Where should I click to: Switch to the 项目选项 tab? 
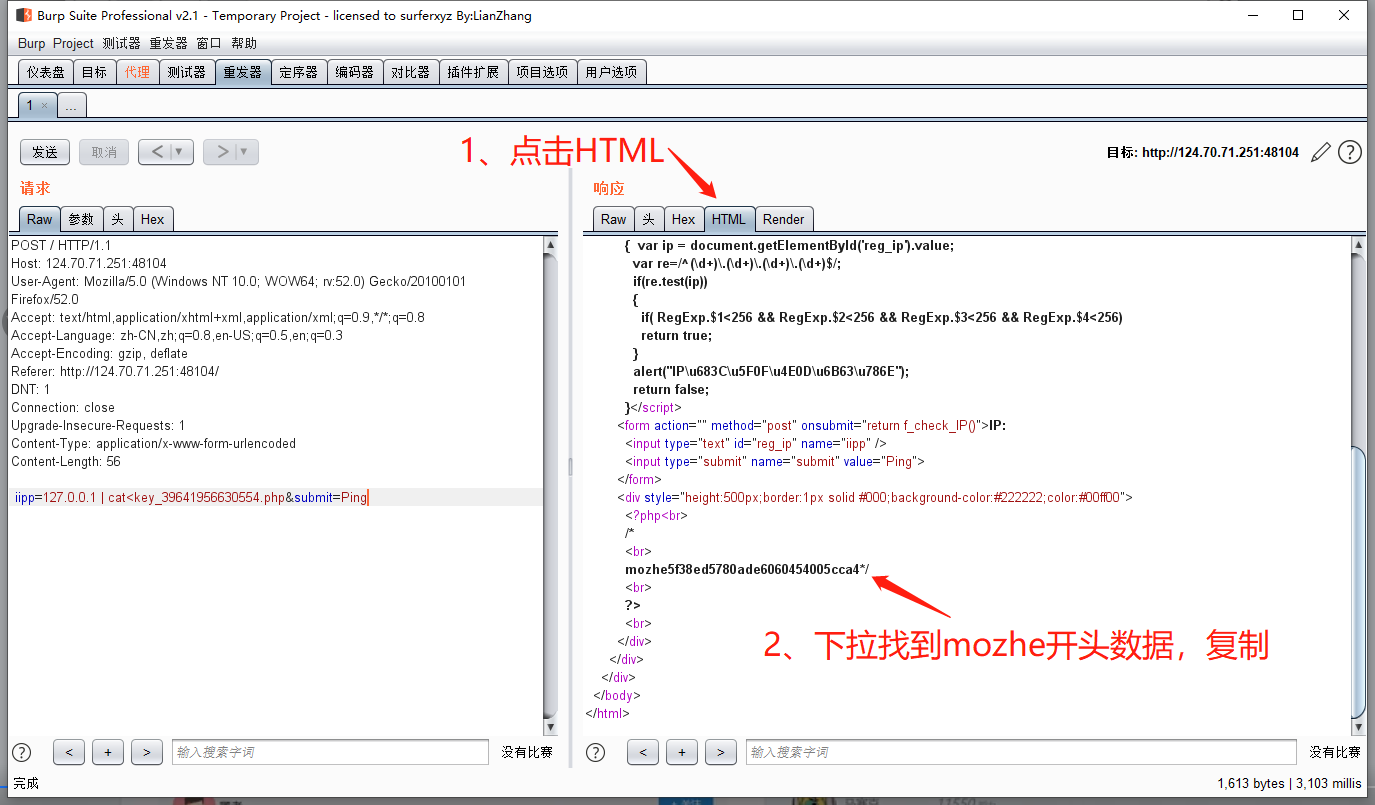(542, 72)
